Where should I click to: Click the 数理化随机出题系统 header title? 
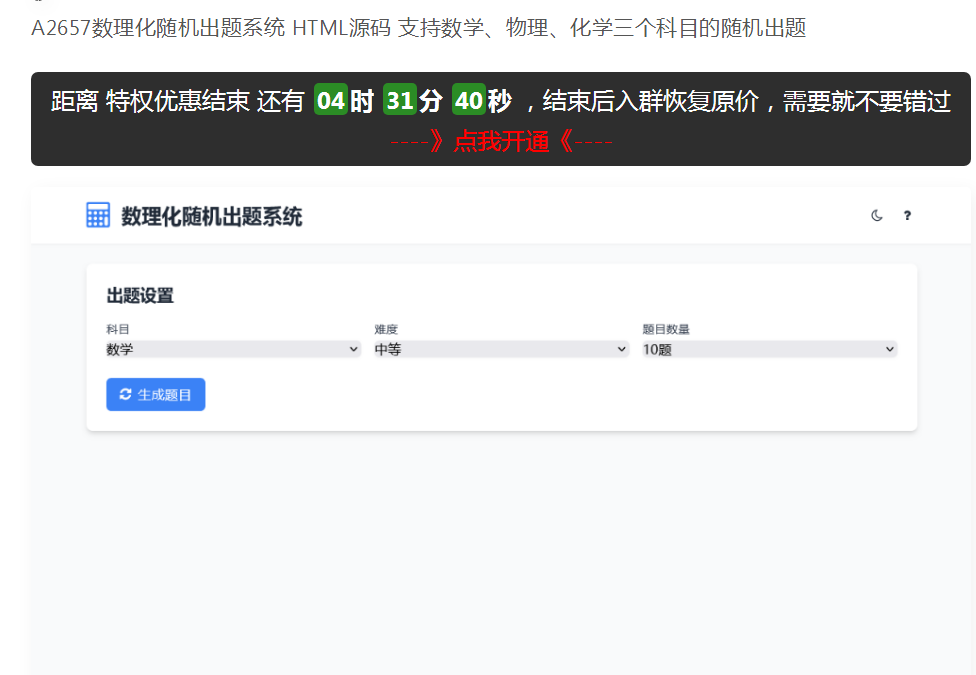(x=211, y=216)
